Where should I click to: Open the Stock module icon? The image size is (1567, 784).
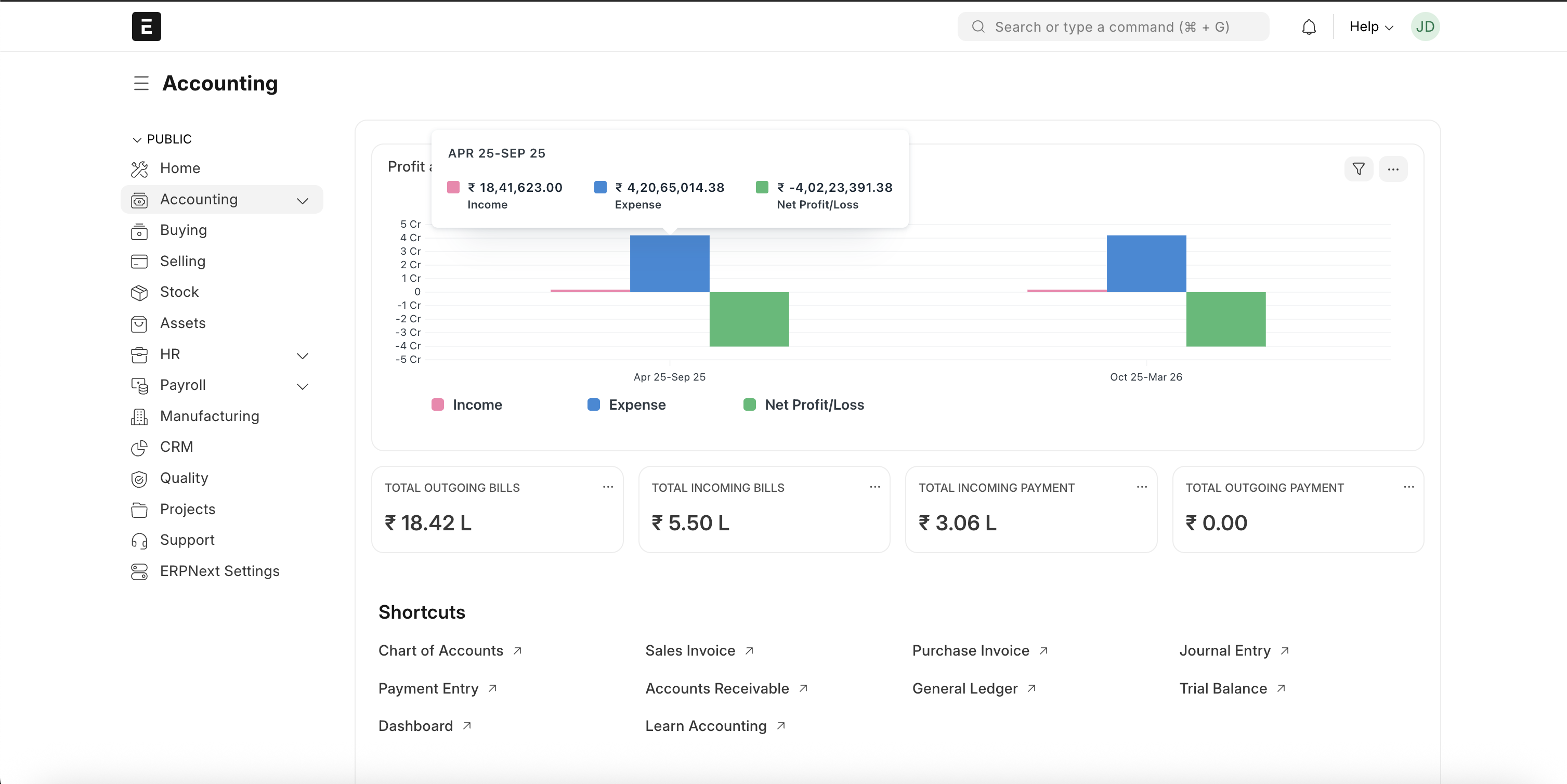pyautogui.click(x=139, y=292)
